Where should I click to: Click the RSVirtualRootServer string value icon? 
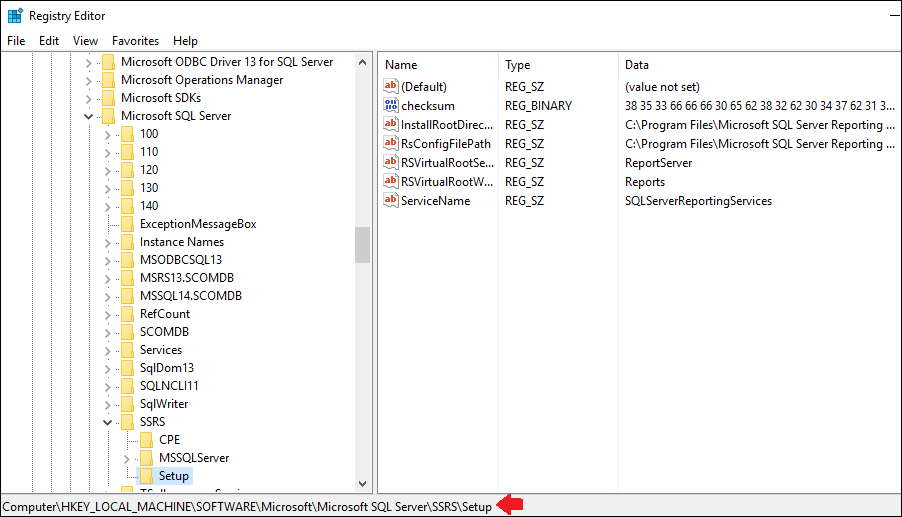click(x=391, y=162)
